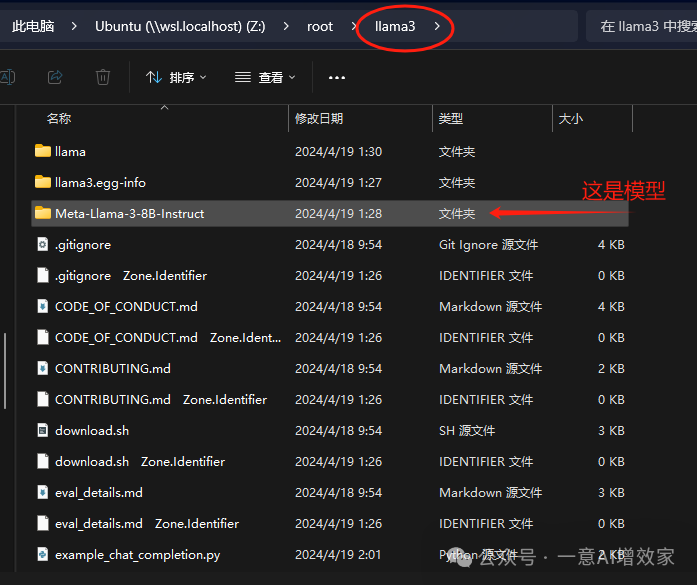The height and width of the screenshot is (585, 697).
Task: Click the rename icon in toolbar
Action: [x=8, y=77]
